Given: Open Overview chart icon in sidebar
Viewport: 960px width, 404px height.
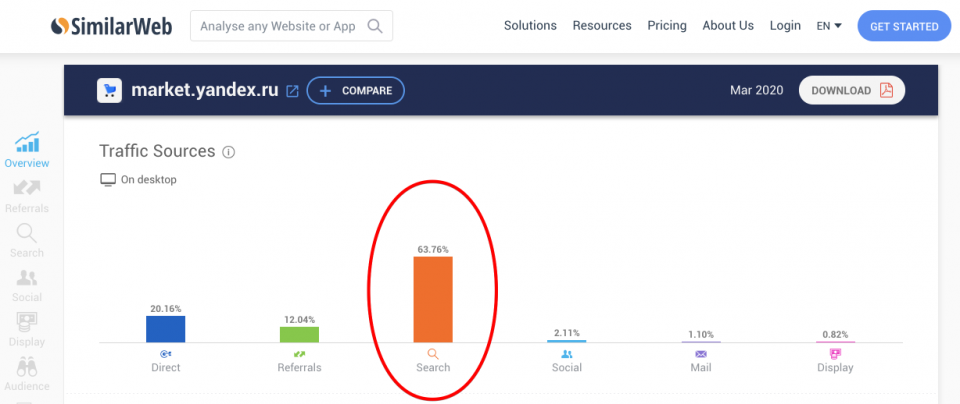Looking at the screenshot, I should pyautogui.click(x=27, y=142).
